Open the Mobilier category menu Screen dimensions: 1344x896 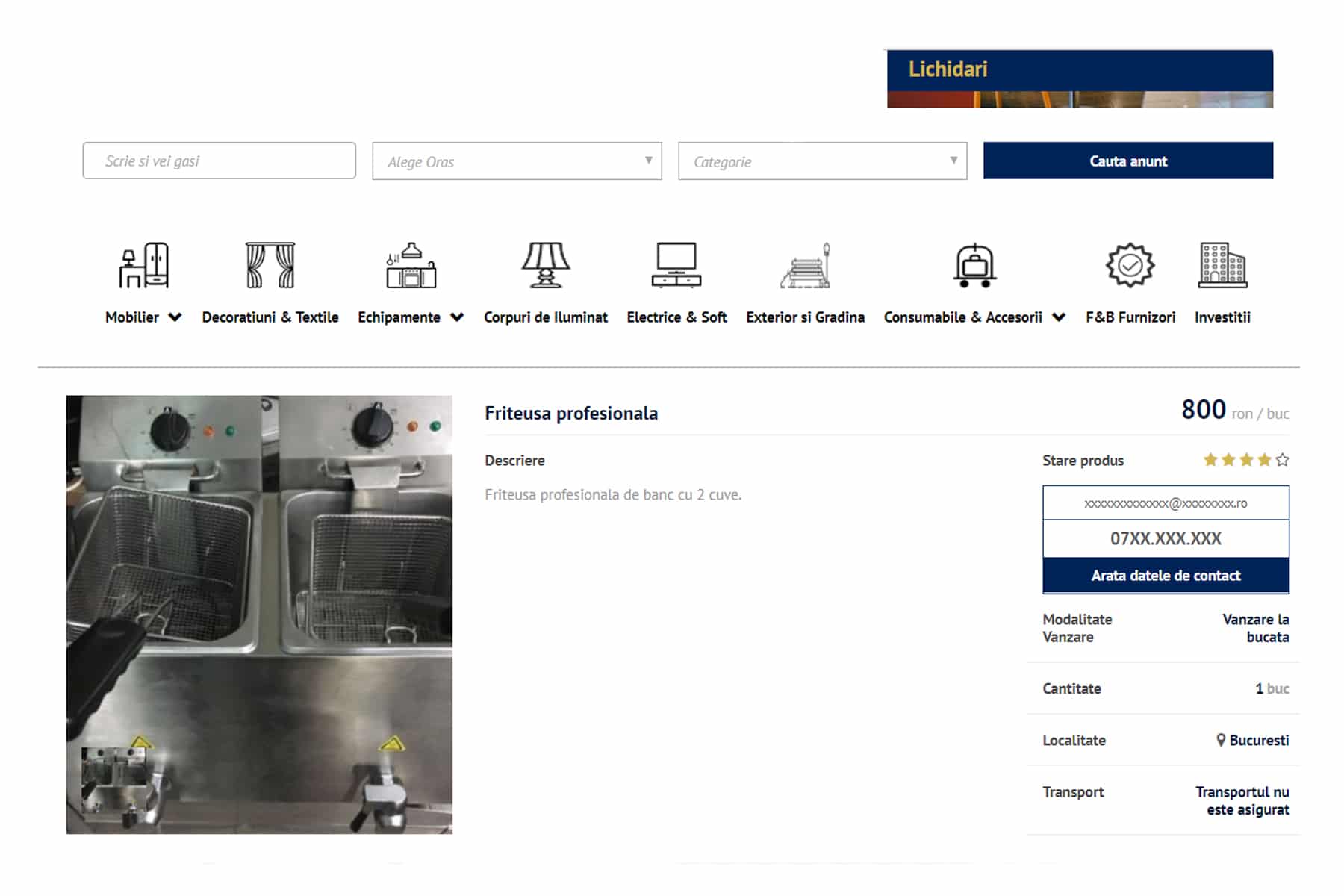(132, 317)
